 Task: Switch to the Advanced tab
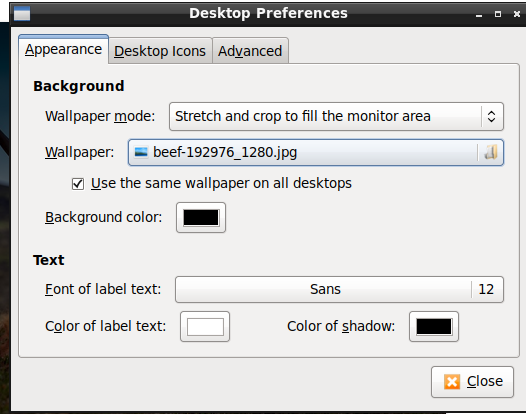250,51
